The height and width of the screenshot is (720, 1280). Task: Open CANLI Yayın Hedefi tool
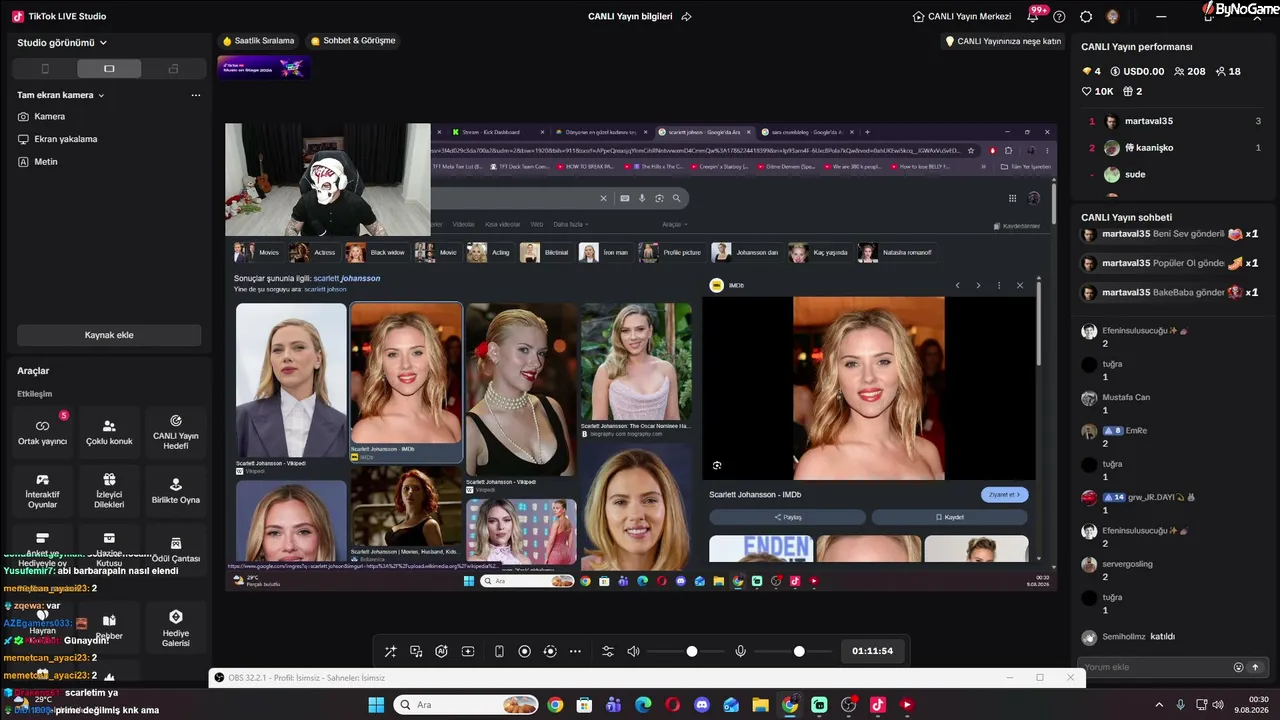(176, 432)
